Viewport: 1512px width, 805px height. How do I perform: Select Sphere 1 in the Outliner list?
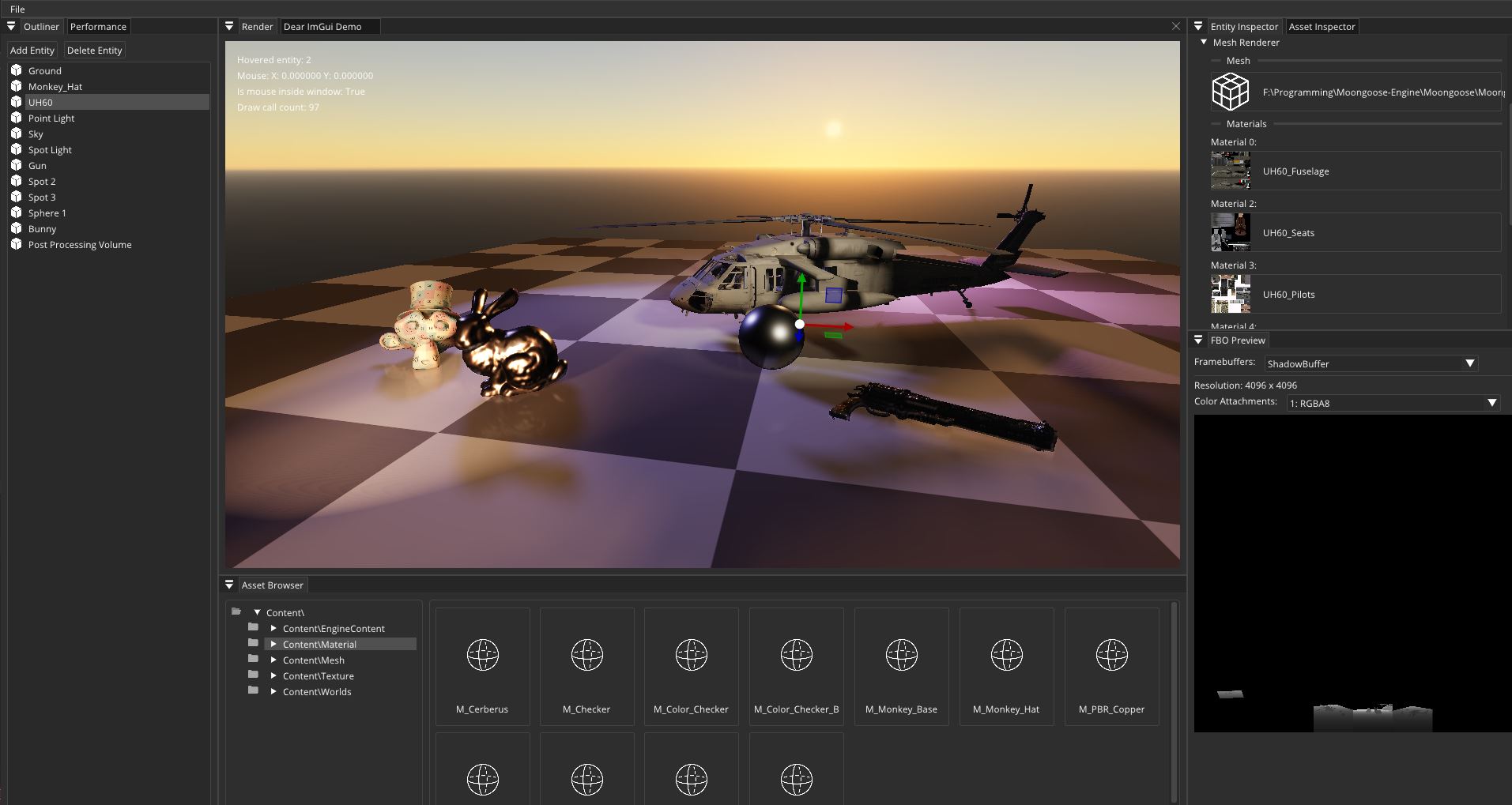coord(109,213)
